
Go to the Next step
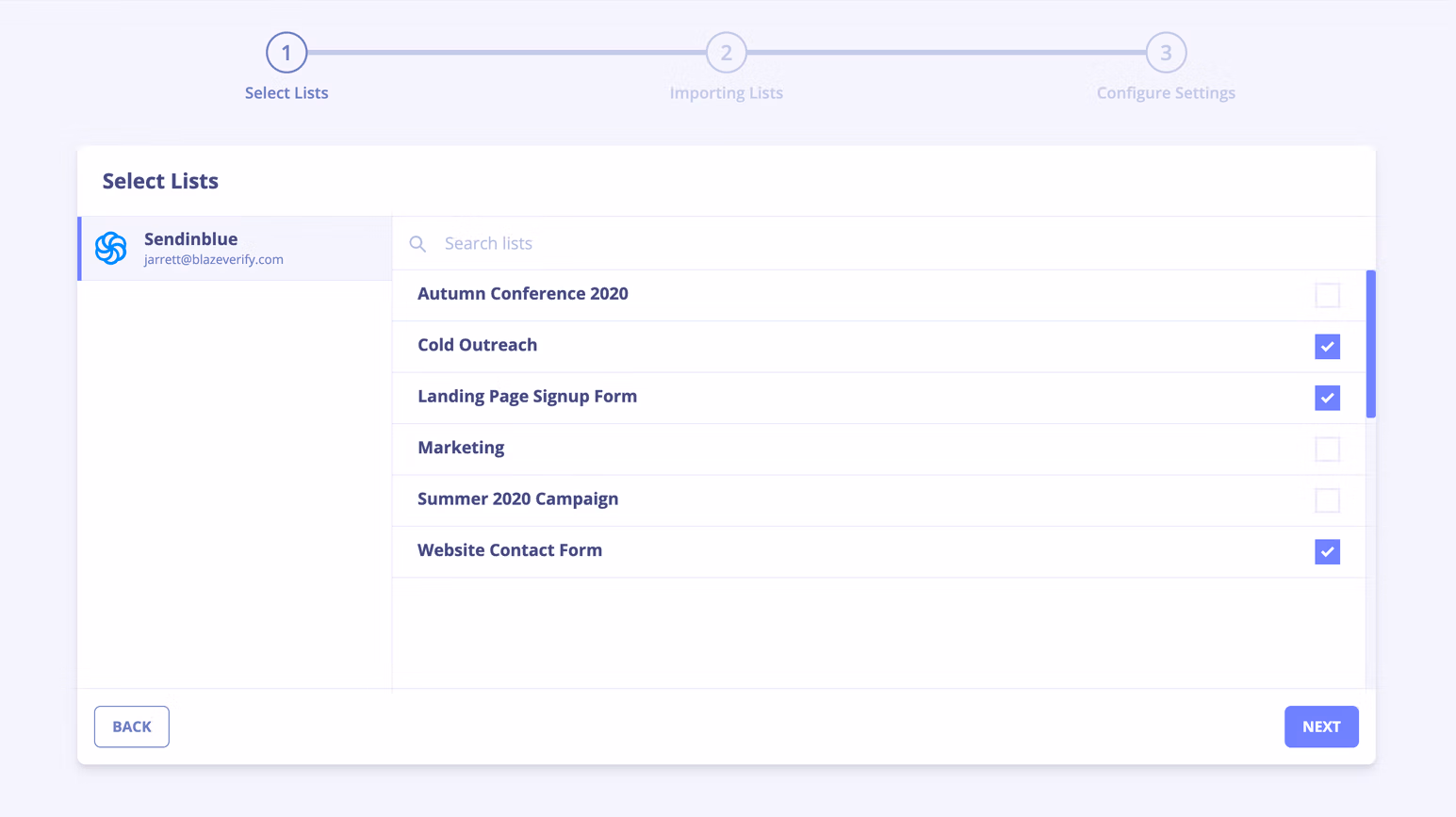1321,727
